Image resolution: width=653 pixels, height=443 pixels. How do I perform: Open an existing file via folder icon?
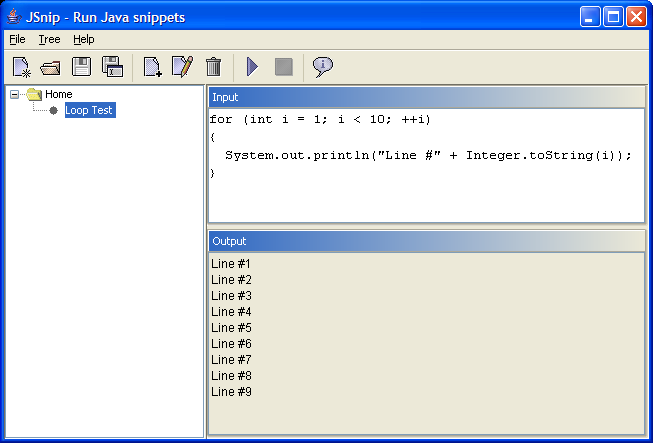50,67
